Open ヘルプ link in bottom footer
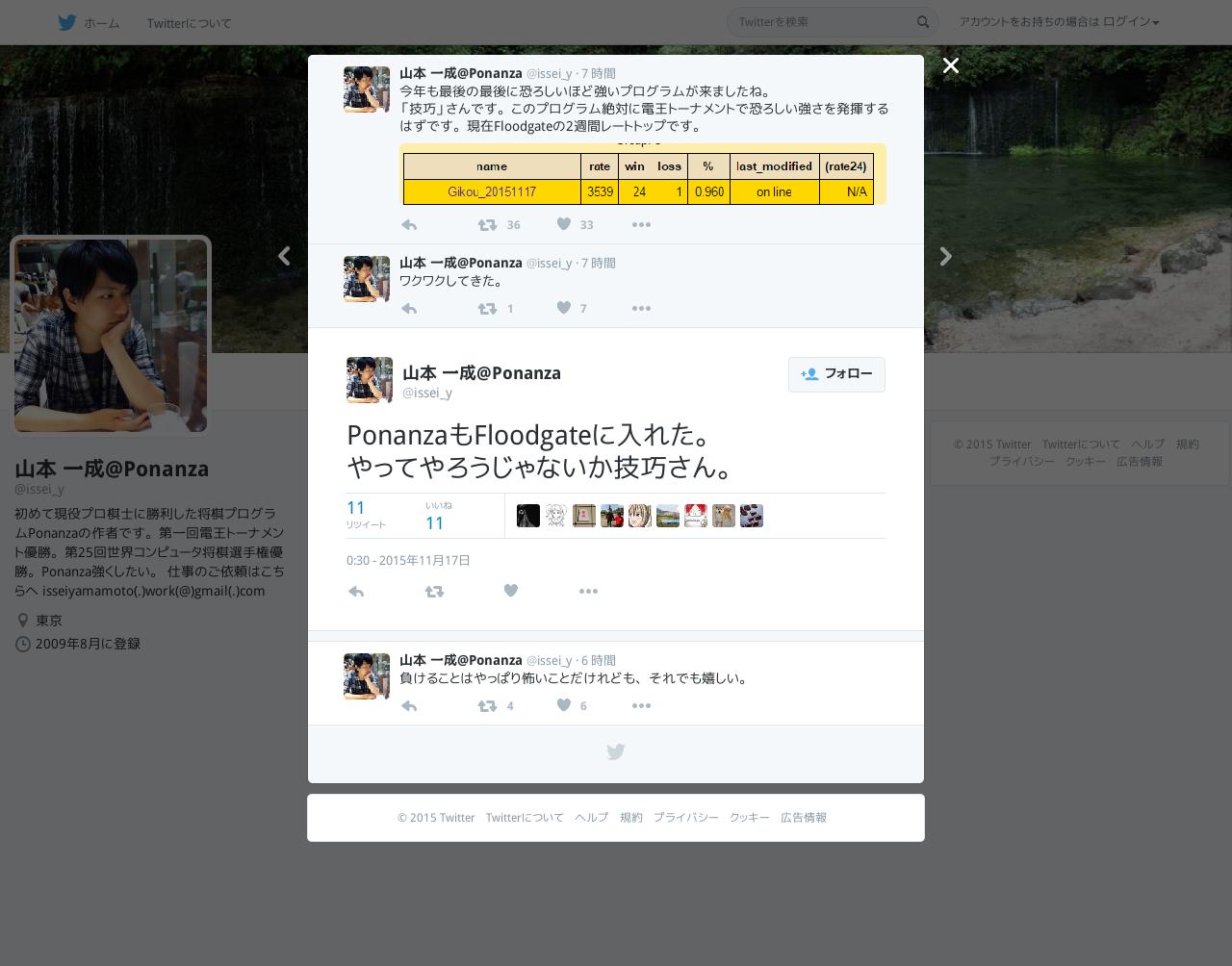1232x966 pixels. [x=591, y=818]
